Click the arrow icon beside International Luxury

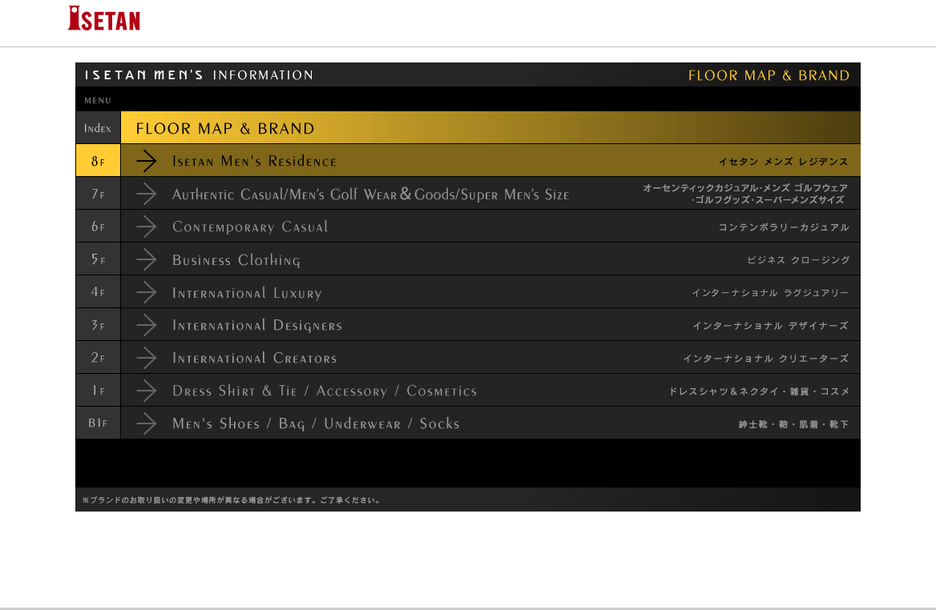(x=146, y=292)
